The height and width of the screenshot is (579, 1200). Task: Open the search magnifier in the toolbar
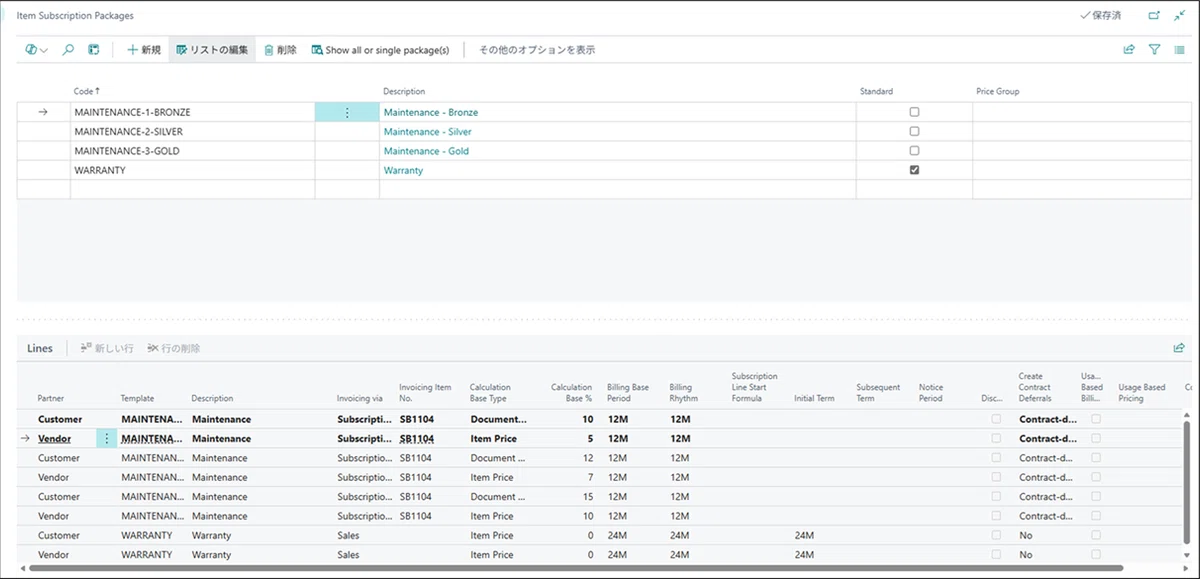[68, 49]
